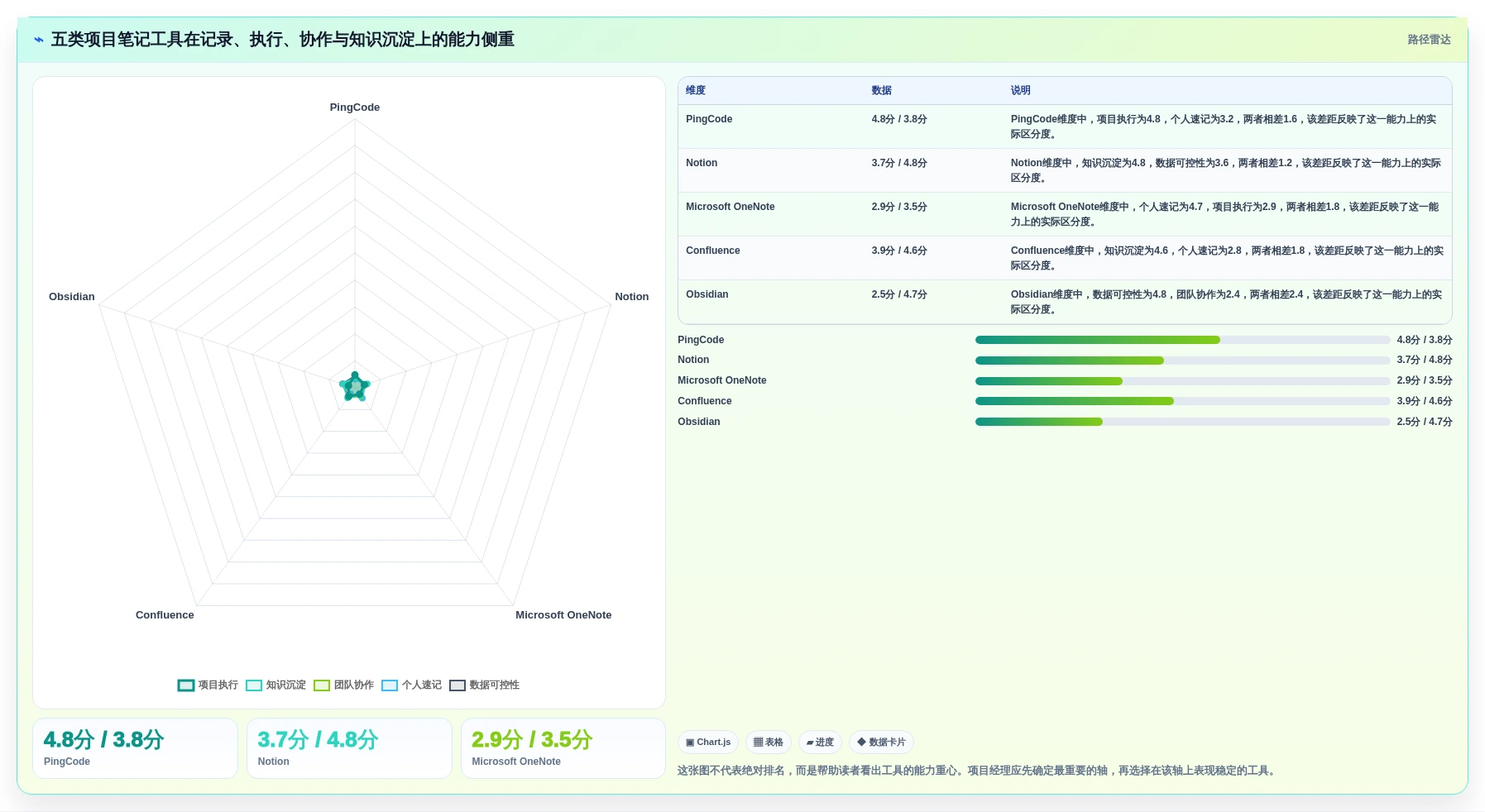The width and height of the screenshot is (1485, 812).
Task: Select the PingCode table row name
Action: [x=709, y=119]
